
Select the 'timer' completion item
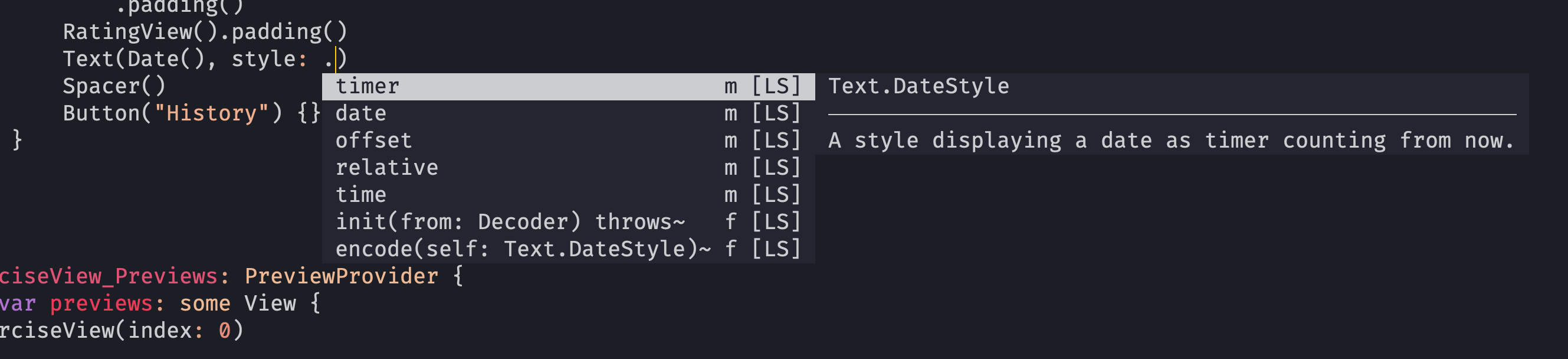[367, 87]
